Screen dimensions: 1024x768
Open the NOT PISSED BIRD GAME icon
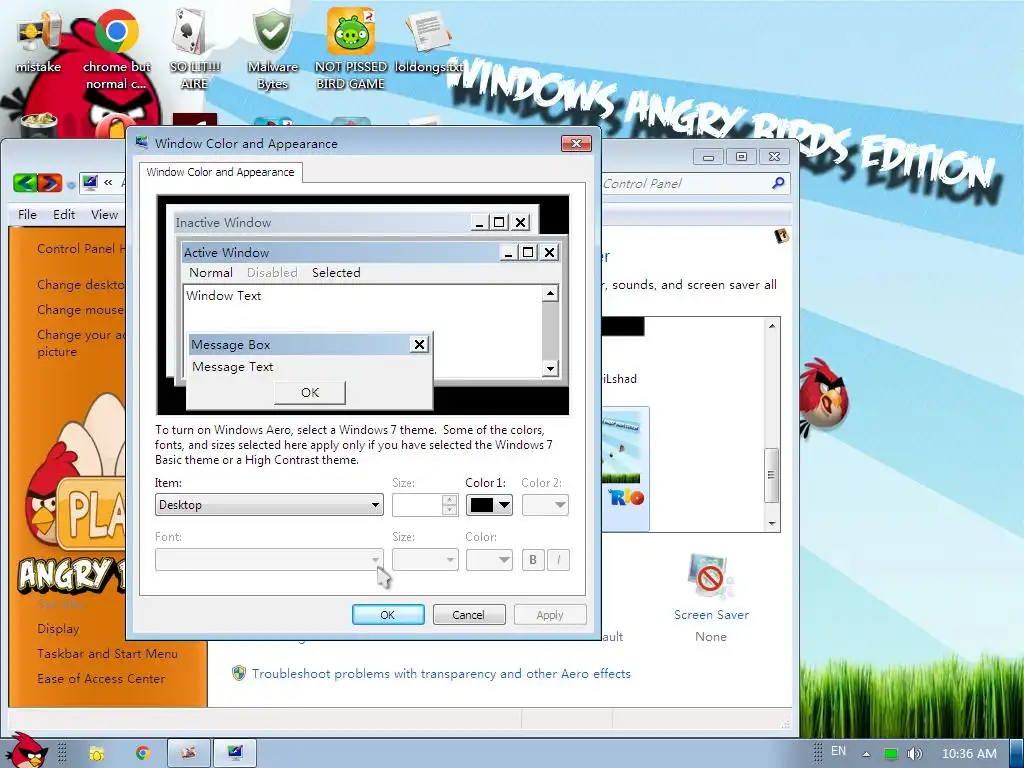(x=351, y=50)
